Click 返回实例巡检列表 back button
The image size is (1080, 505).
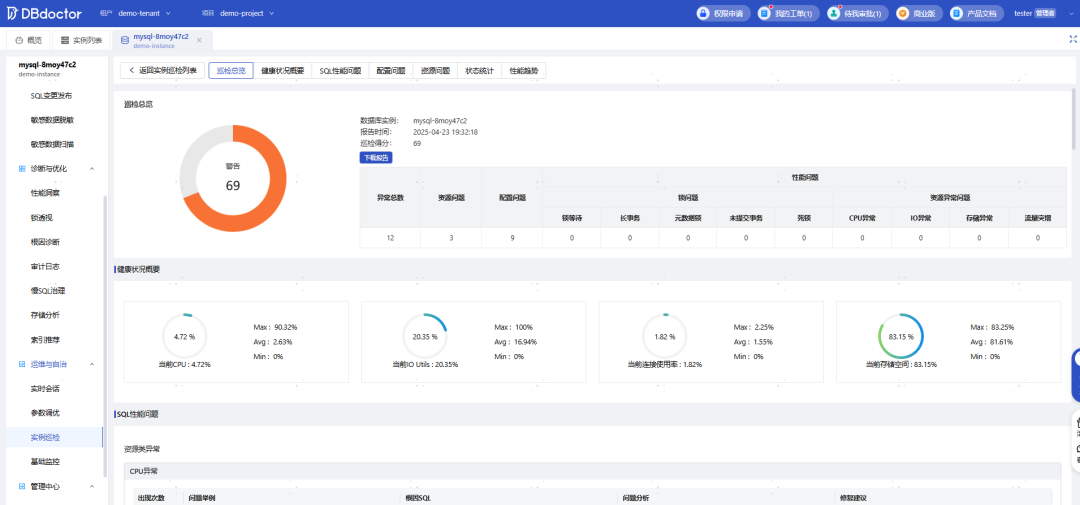click(162, 71)
